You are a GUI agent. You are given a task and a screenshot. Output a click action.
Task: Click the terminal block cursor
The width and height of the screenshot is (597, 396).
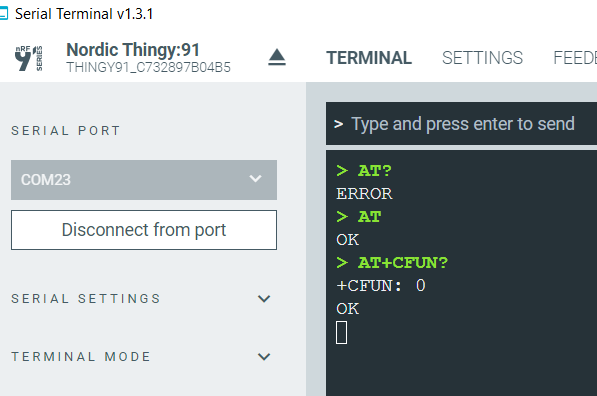click(x=341, y=332)
